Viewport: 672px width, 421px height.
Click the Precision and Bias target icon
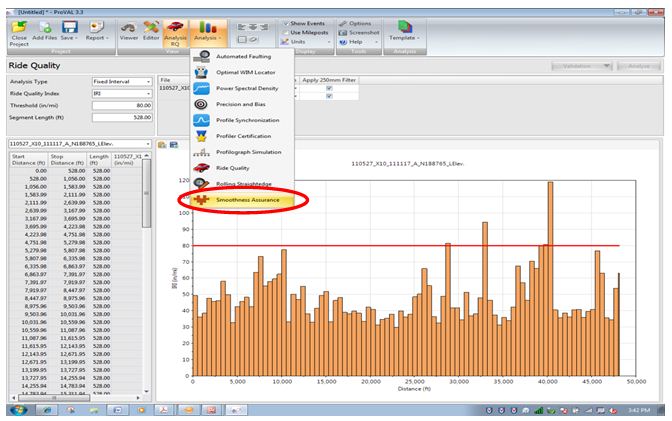coord(201,104)
